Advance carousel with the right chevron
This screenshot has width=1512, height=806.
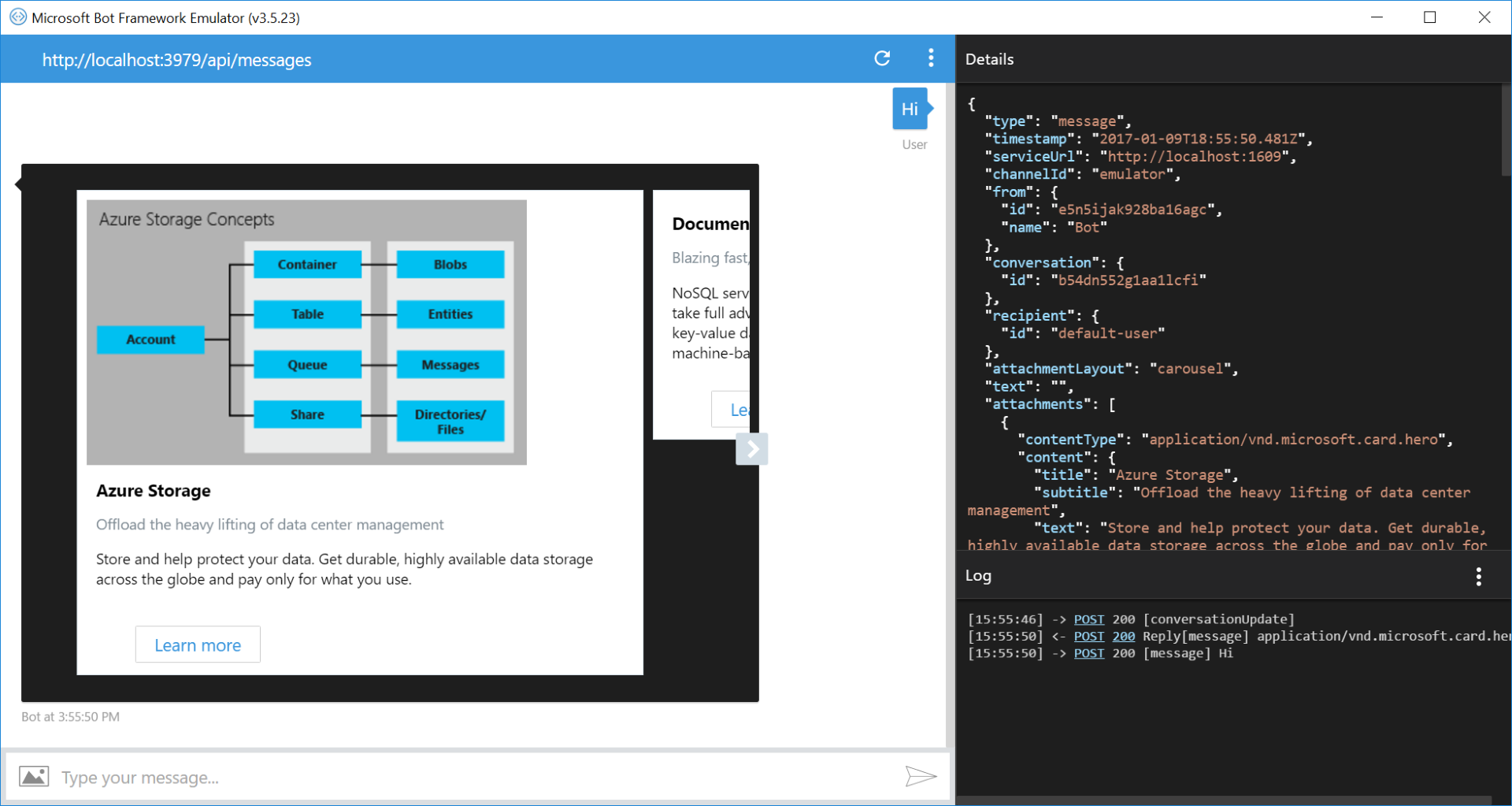point(752,449)
